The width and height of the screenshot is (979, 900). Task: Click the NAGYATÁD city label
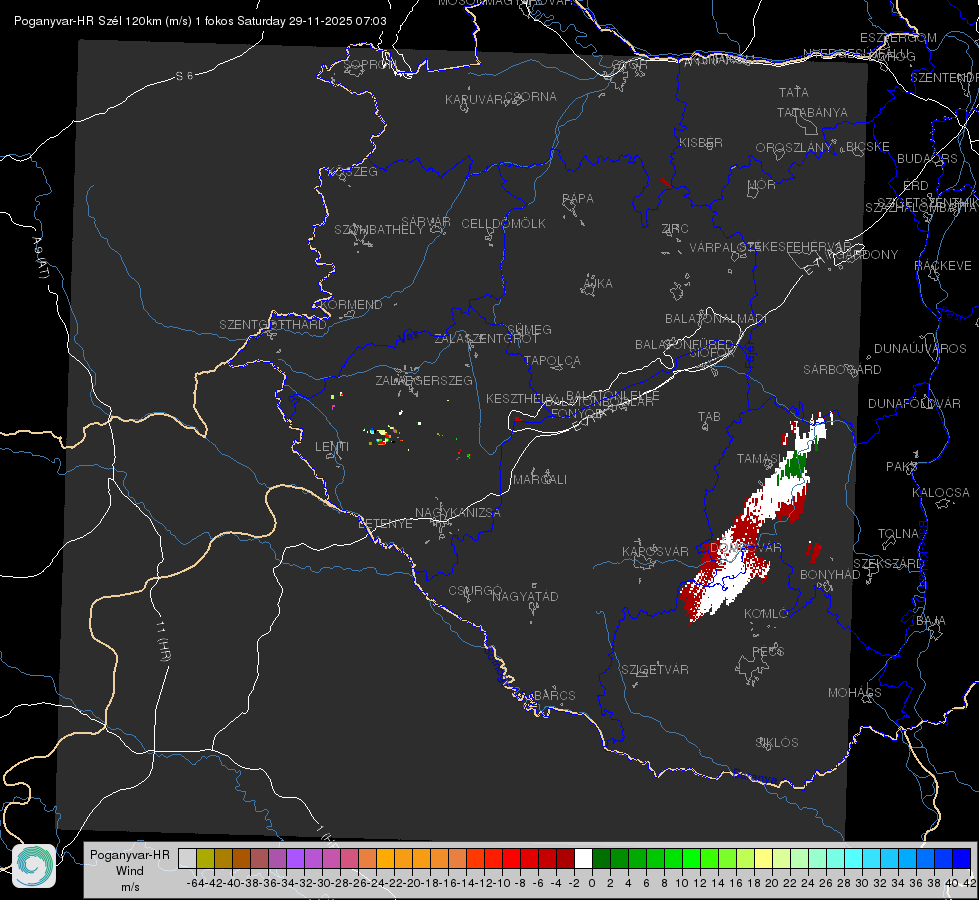pos(525,596)
